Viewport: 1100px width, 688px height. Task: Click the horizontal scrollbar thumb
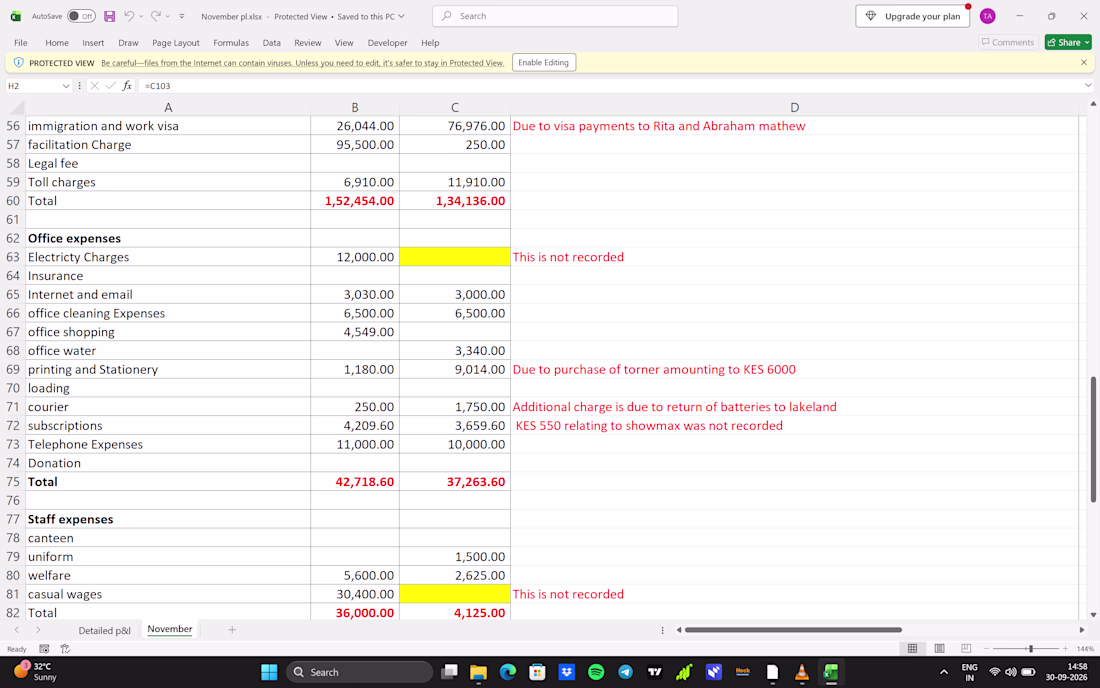tap(793, 630)
